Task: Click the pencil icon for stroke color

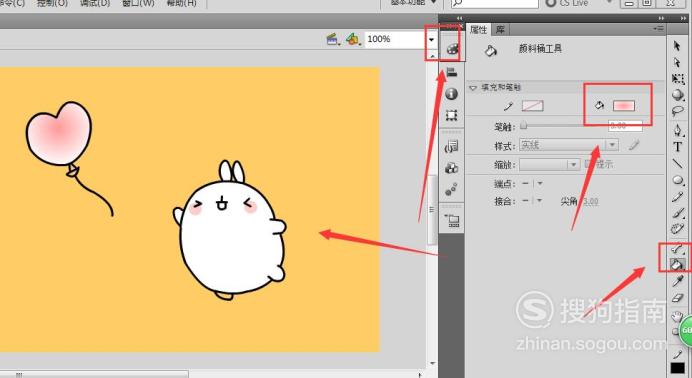Action: (508, 106)
